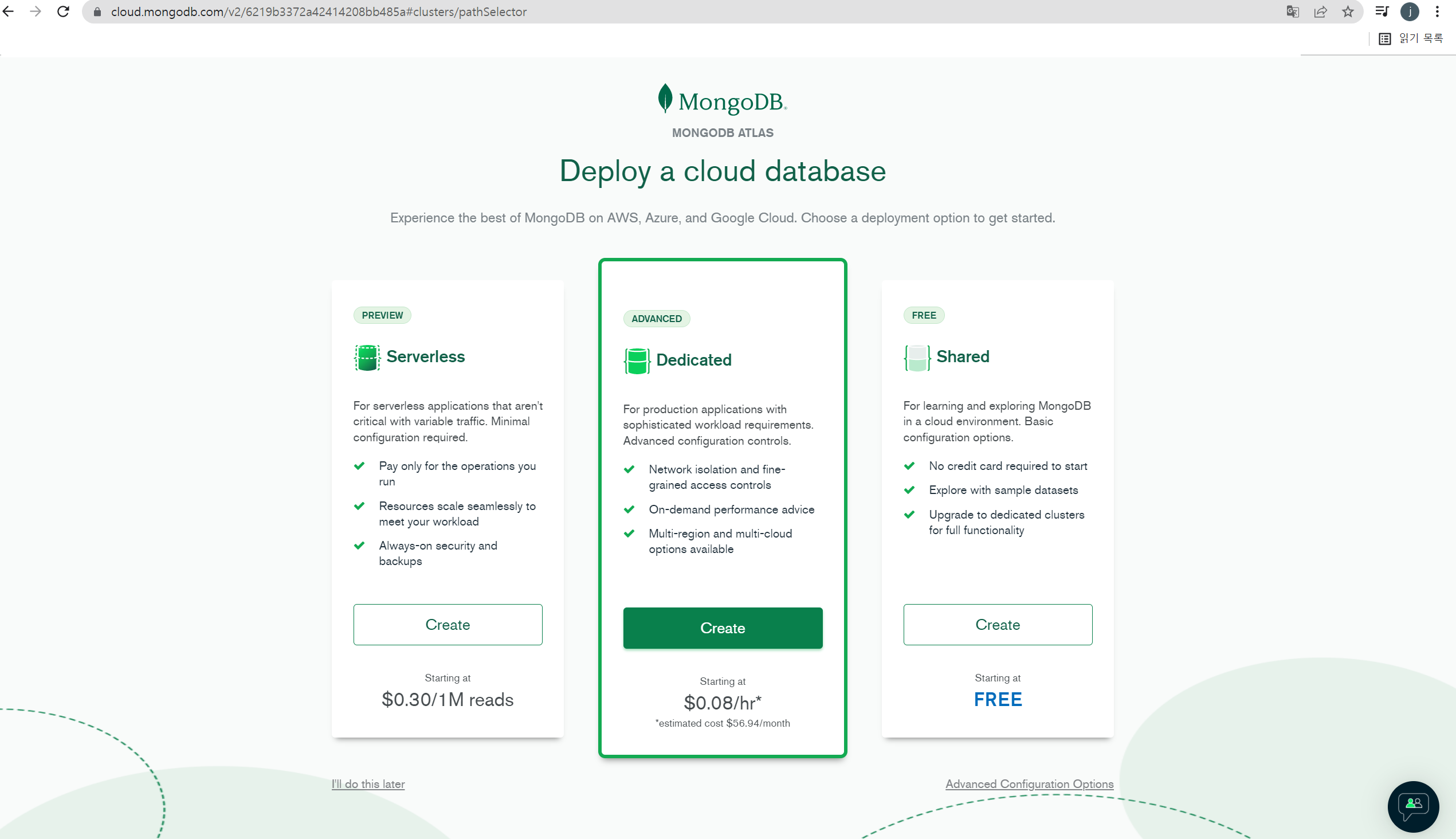Bookmark this page with the star icon

click(x=1348, y=11)
